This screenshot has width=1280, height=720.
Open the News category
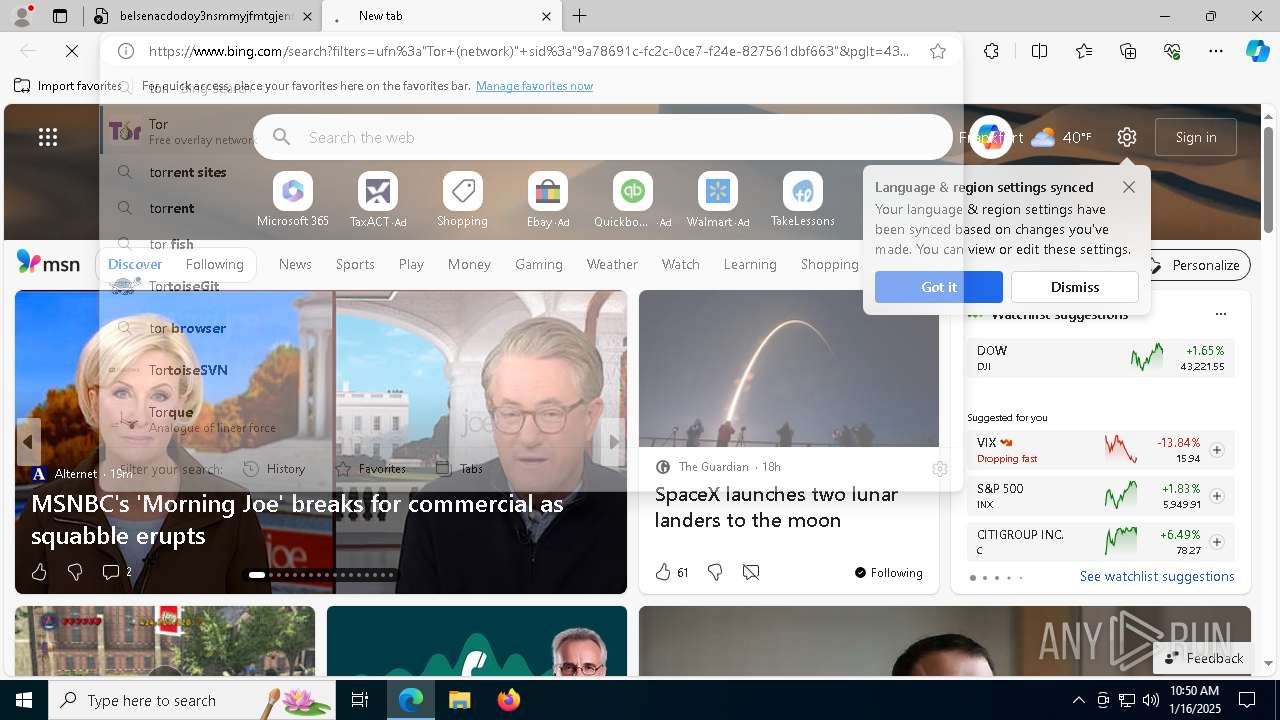pos(295,264)
